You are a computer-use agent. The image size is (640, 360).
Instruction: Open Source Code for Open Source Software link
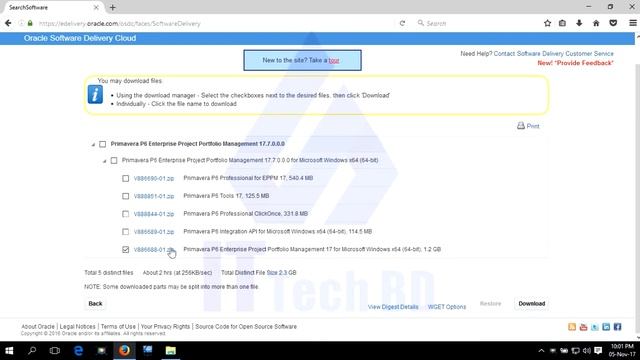246,327
